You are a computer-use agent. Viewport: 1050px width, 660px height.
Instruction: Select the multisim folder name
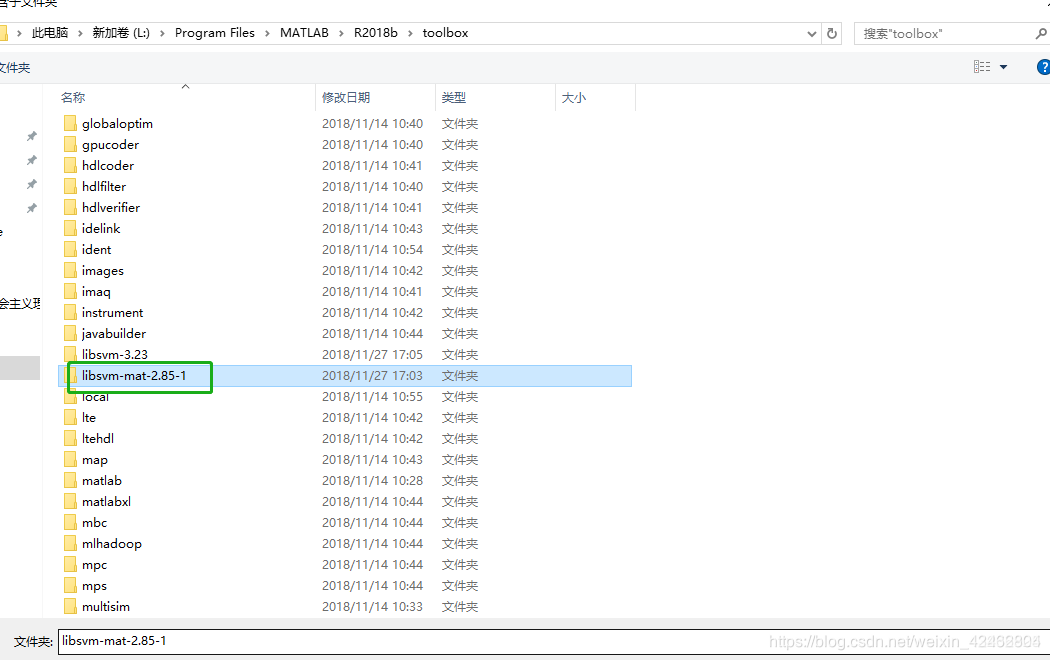(x=106, y=606)
